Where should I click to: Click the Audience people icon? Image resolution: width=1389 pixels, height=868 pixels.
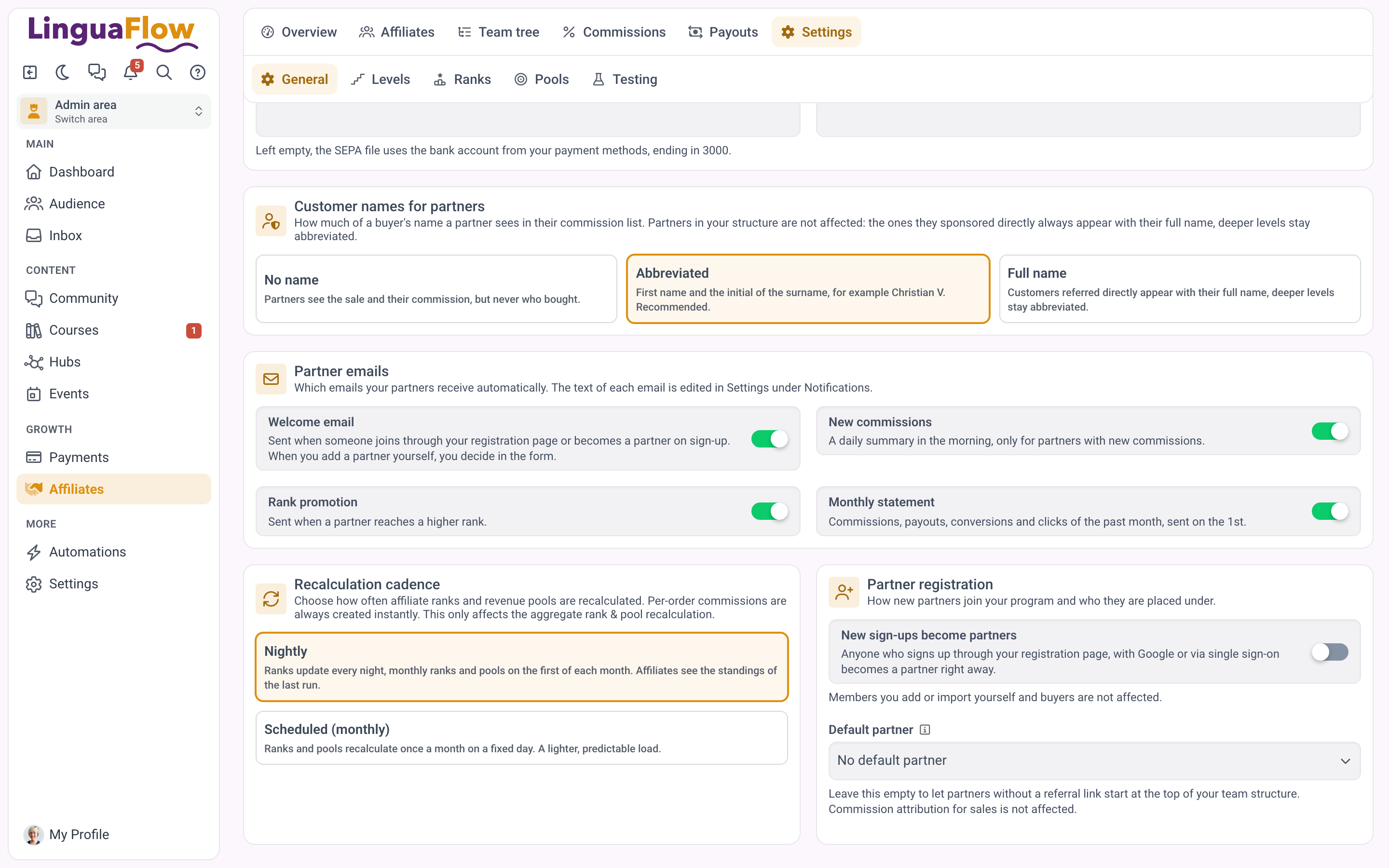[34, 204]
